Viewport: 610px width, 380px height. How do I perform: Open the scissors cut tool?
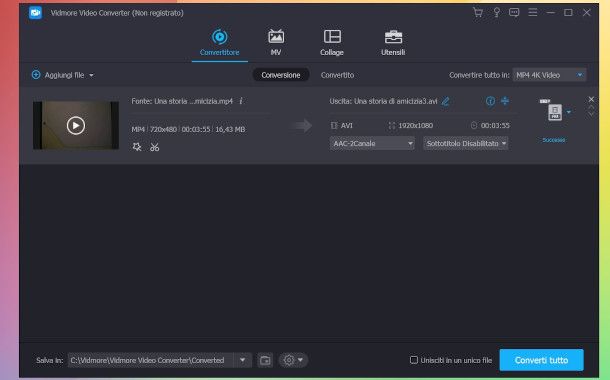point(154,147)
